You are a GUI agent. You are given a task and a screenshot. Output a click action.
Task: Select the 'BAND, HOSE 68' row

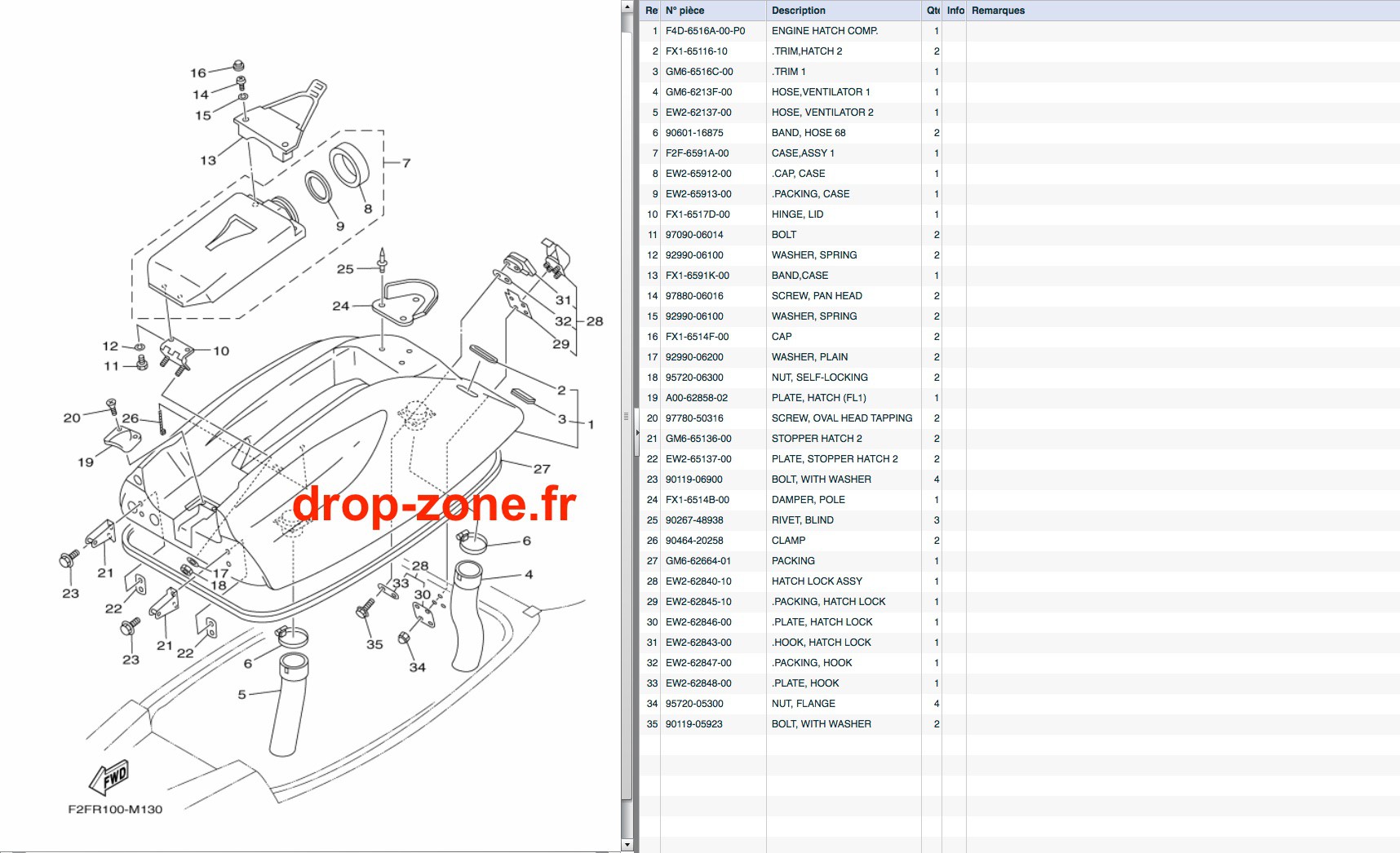pos(1020,133)
